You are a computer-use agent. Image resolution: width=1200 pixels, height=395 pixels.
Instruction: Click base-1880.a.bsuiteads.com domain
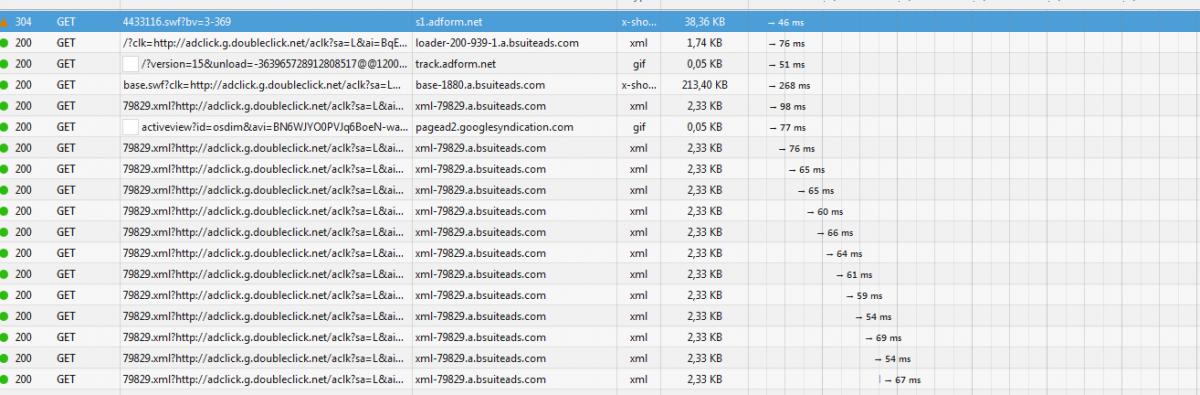480,85
